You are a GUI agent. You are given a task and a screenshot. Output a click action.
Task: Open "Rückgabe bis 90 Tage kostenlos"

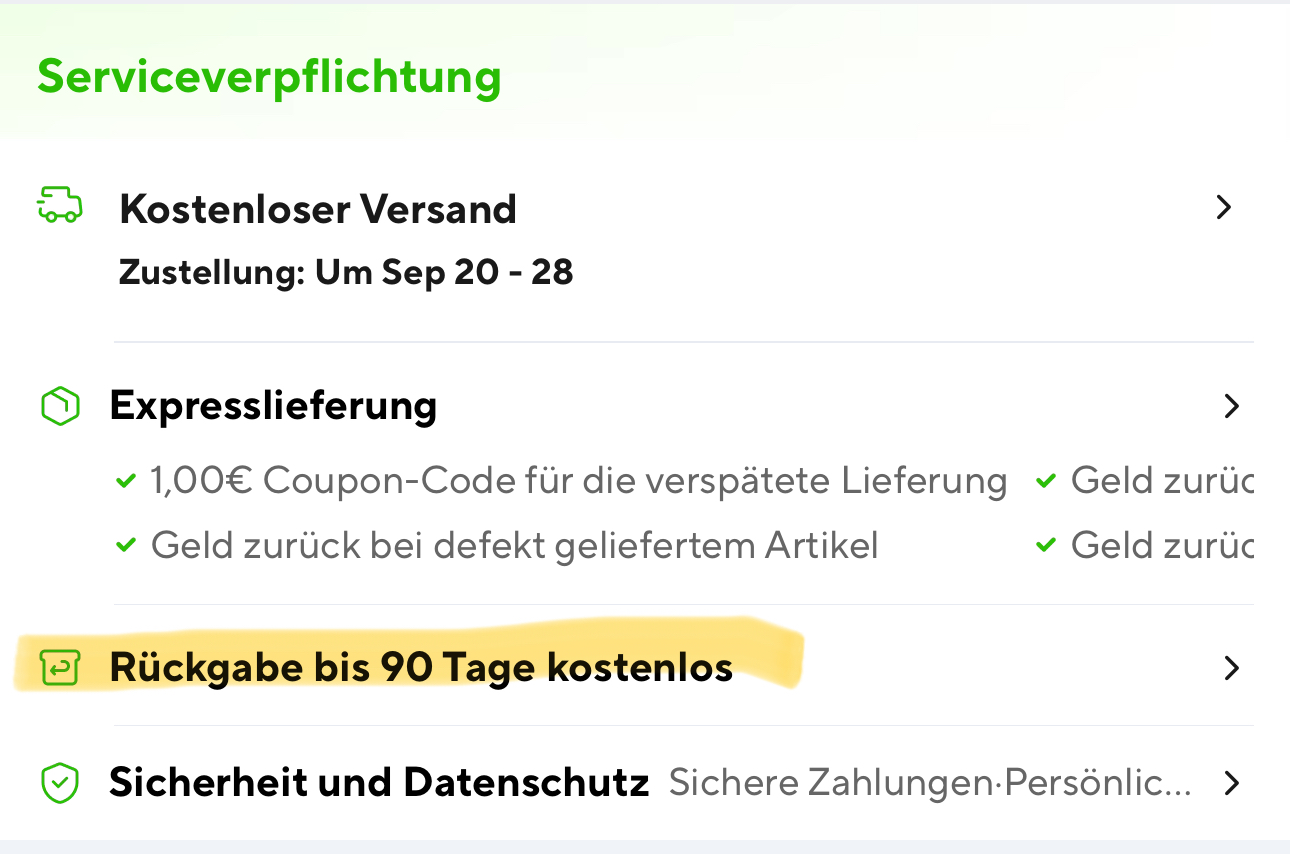click(421, 667)
